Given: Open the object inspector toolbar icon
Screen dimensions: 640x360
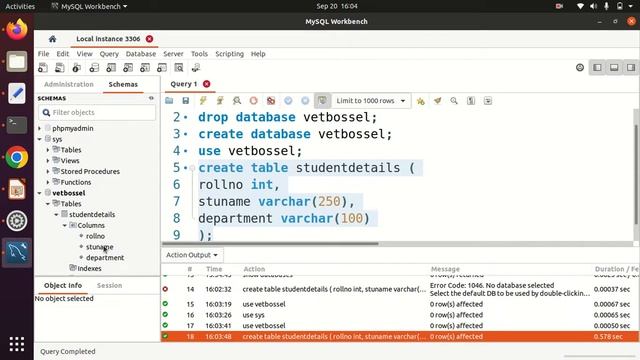Looking at the screenshot, I should [x=77, y=68].
